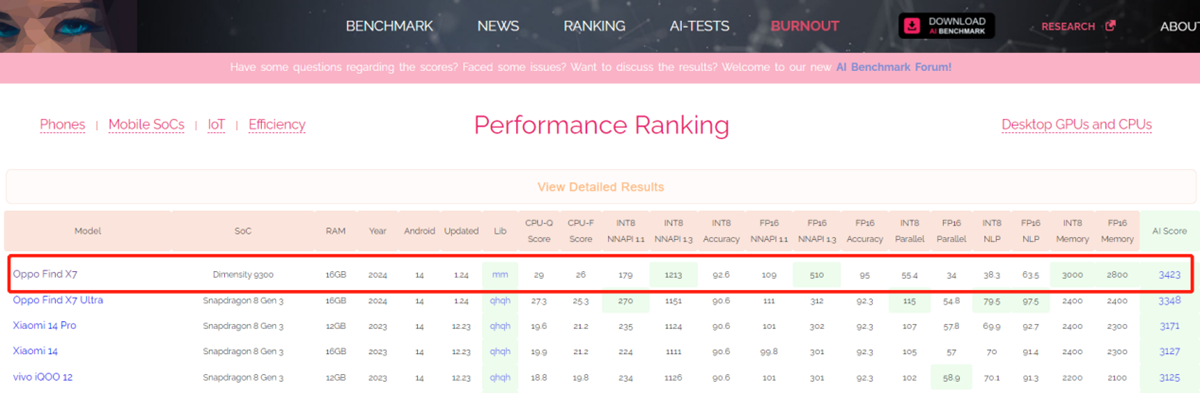1200x393 pixels.
Task: Open AI Score 3423 for Oppo Find X7
Action: 1169,274
